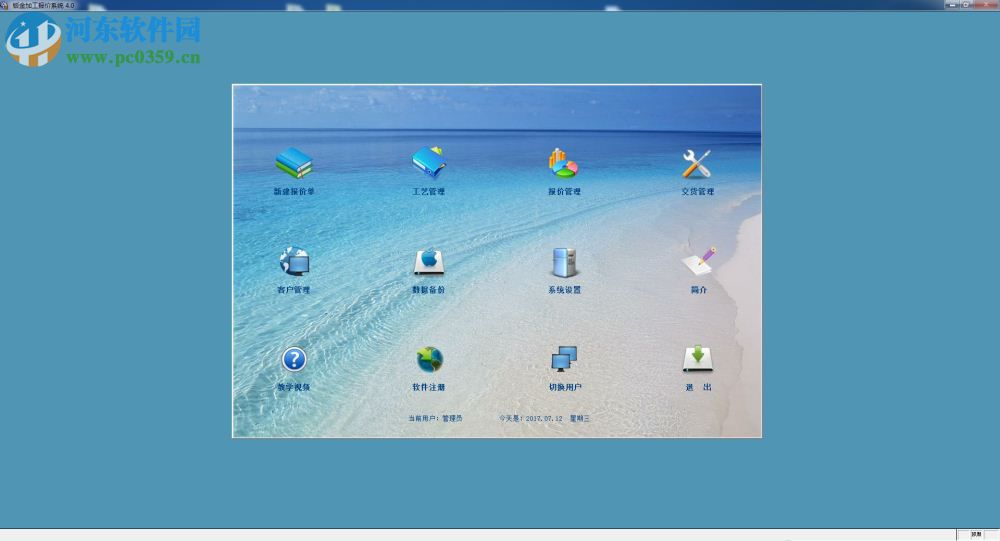Click the 今天是: 2017.07.12 星期三 date text
Screen dimensions: 1000x541
point(544,419)
